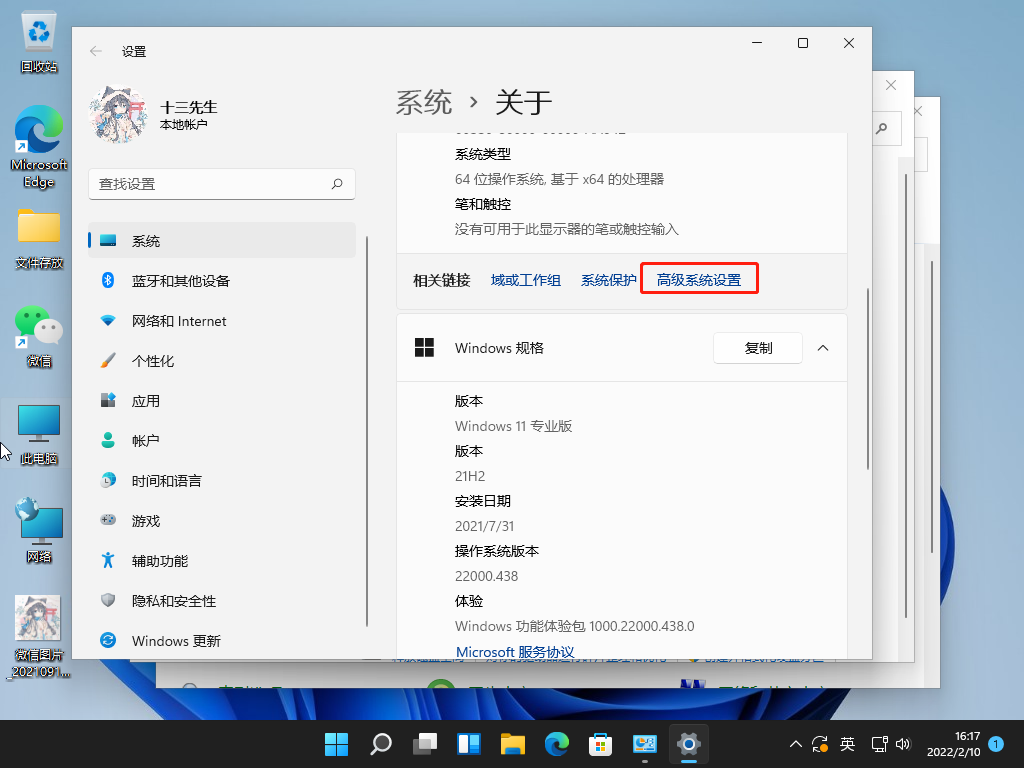Image resolution: width=1024 pixels, height=768 pixels.
Task: Show hidden system tray icons
Action: coord(796,744)
